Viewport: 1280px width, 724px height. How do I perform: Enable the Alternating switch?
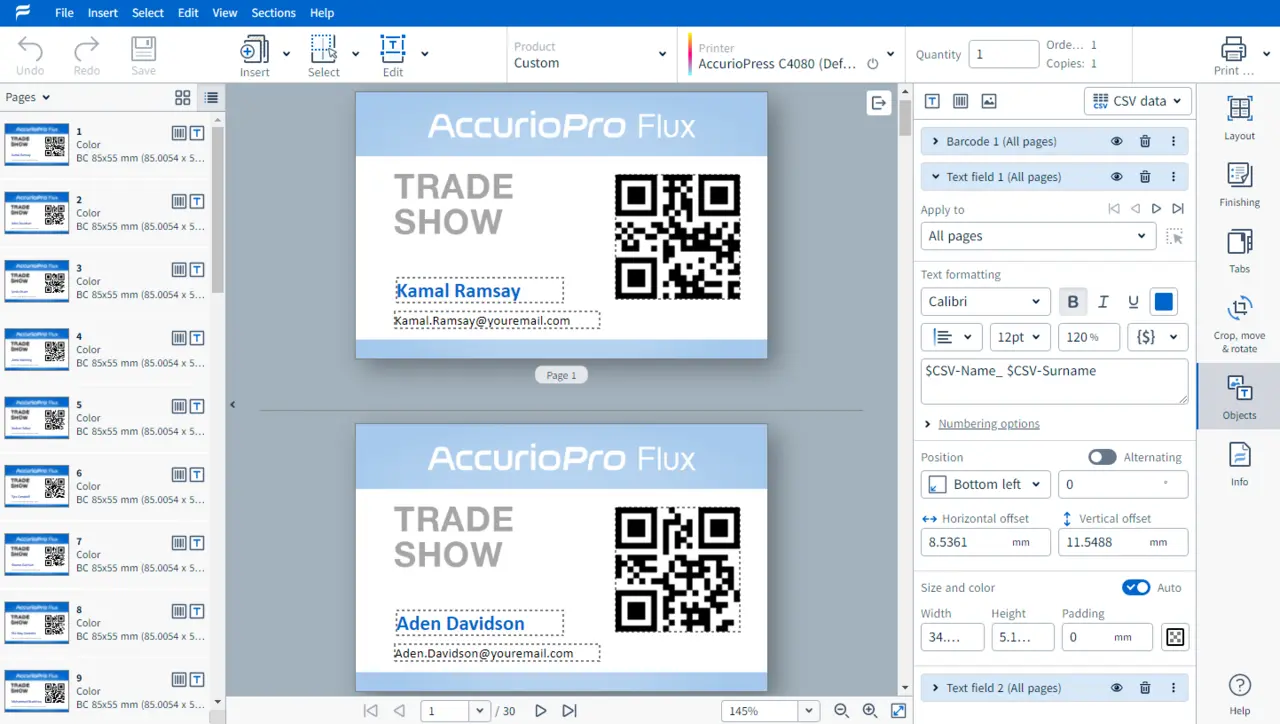click(x=1102, y=457)
